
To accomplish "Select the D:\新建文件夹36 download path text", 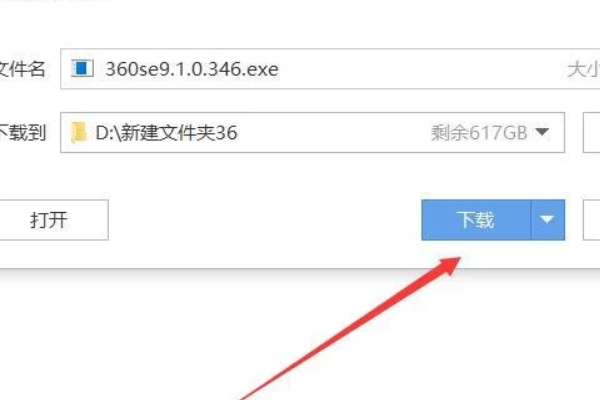I will 166,133.
